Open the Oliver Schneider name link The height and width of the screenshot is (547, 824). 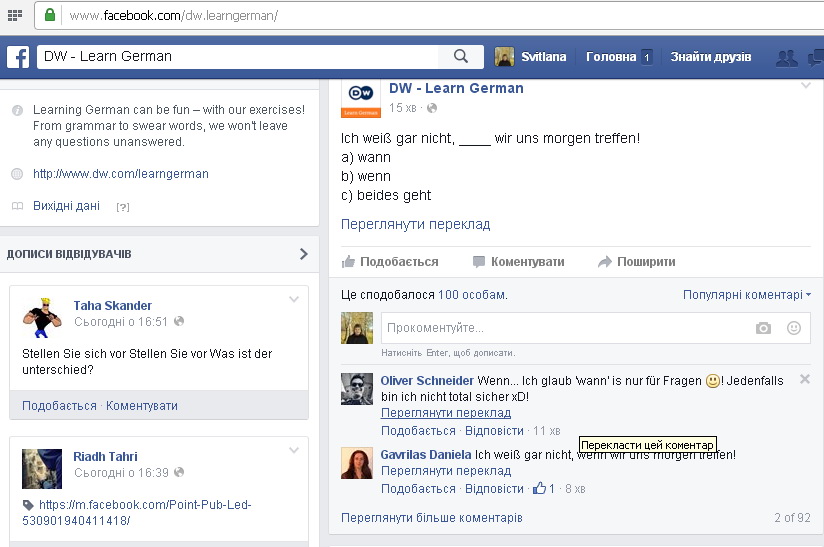(427, 381)
